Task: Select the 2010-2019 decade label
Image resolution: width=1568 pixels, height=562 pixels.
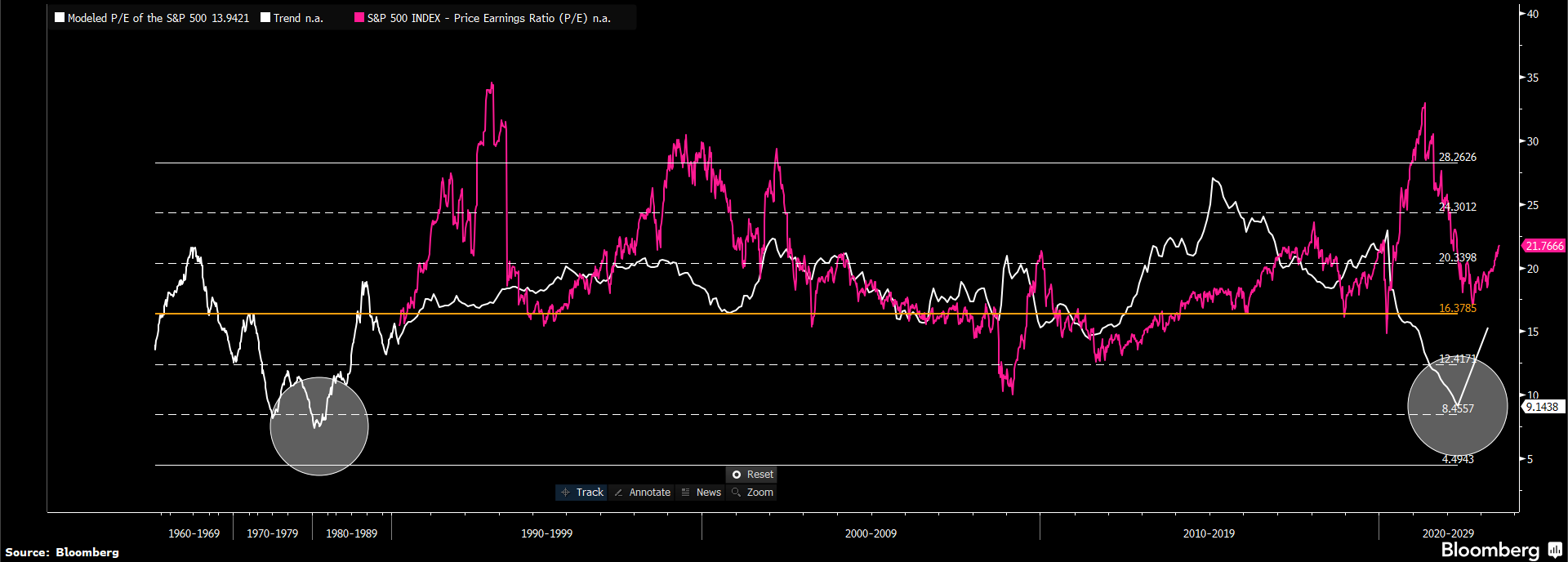Action: pyautogui.click(x=1209, y=533)
